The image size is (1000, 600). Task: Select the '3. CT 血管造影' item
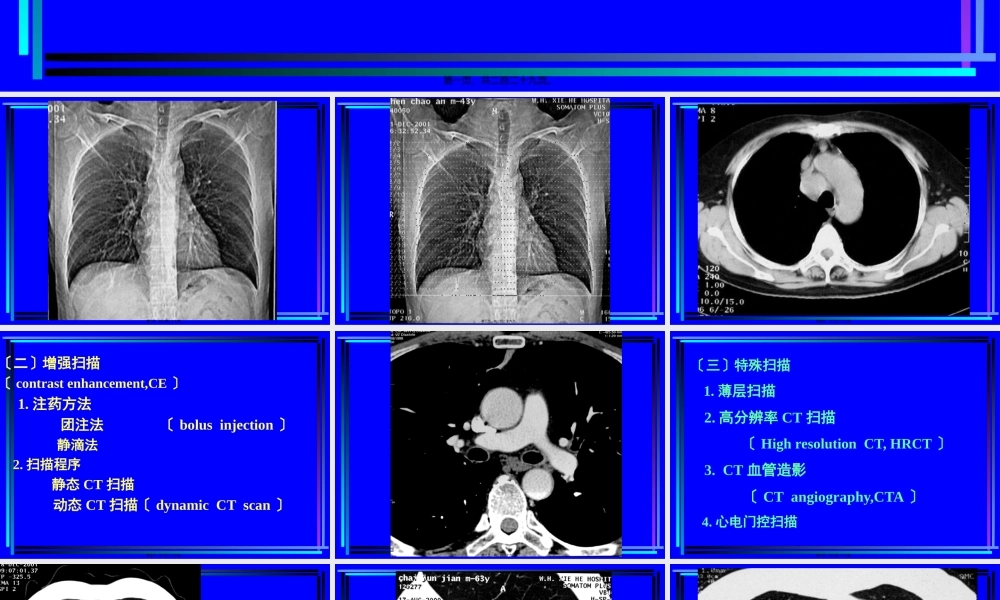tap(754, 470)
